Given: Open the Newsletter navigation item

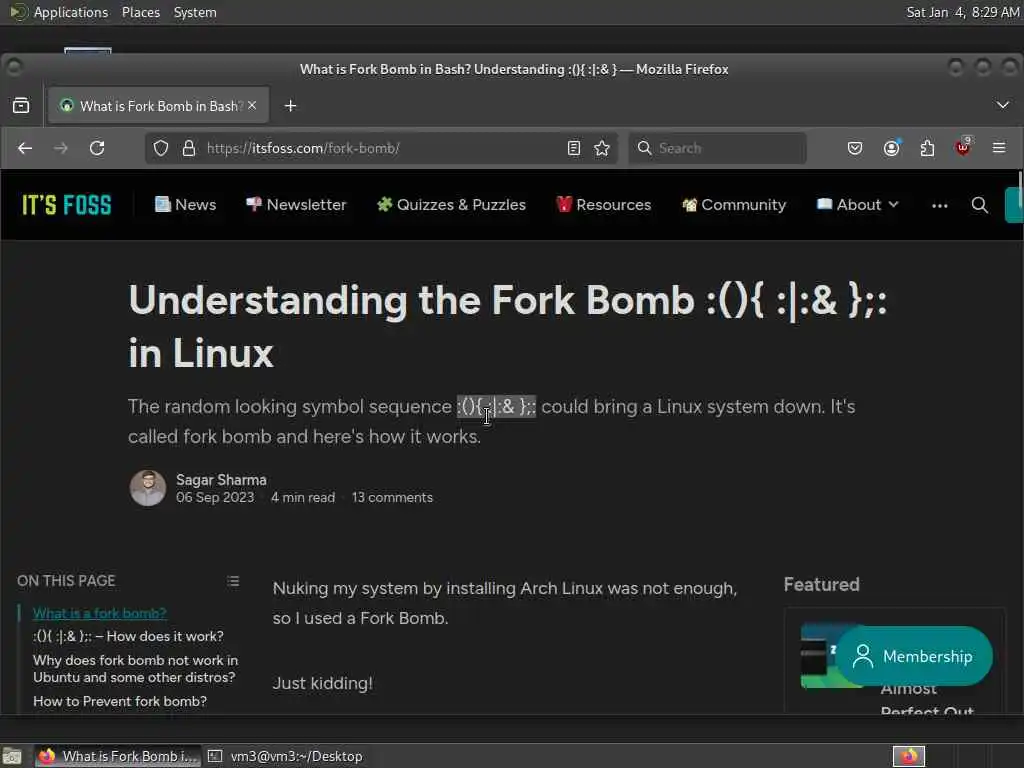Looking at the screenshot, I should 296,205.
